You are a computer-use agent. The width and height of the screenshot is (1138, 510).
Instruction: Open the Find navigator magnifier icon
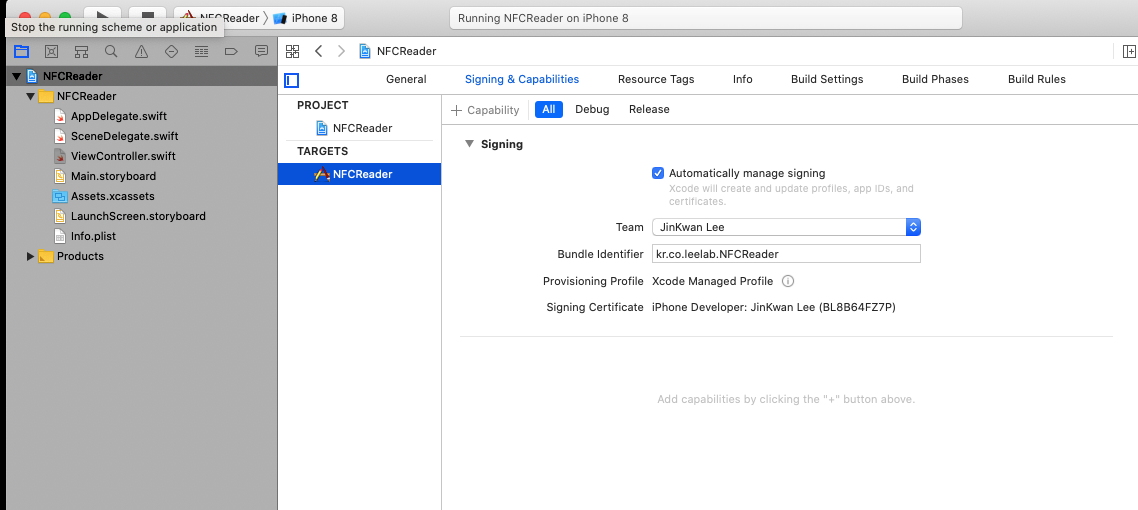111,51
